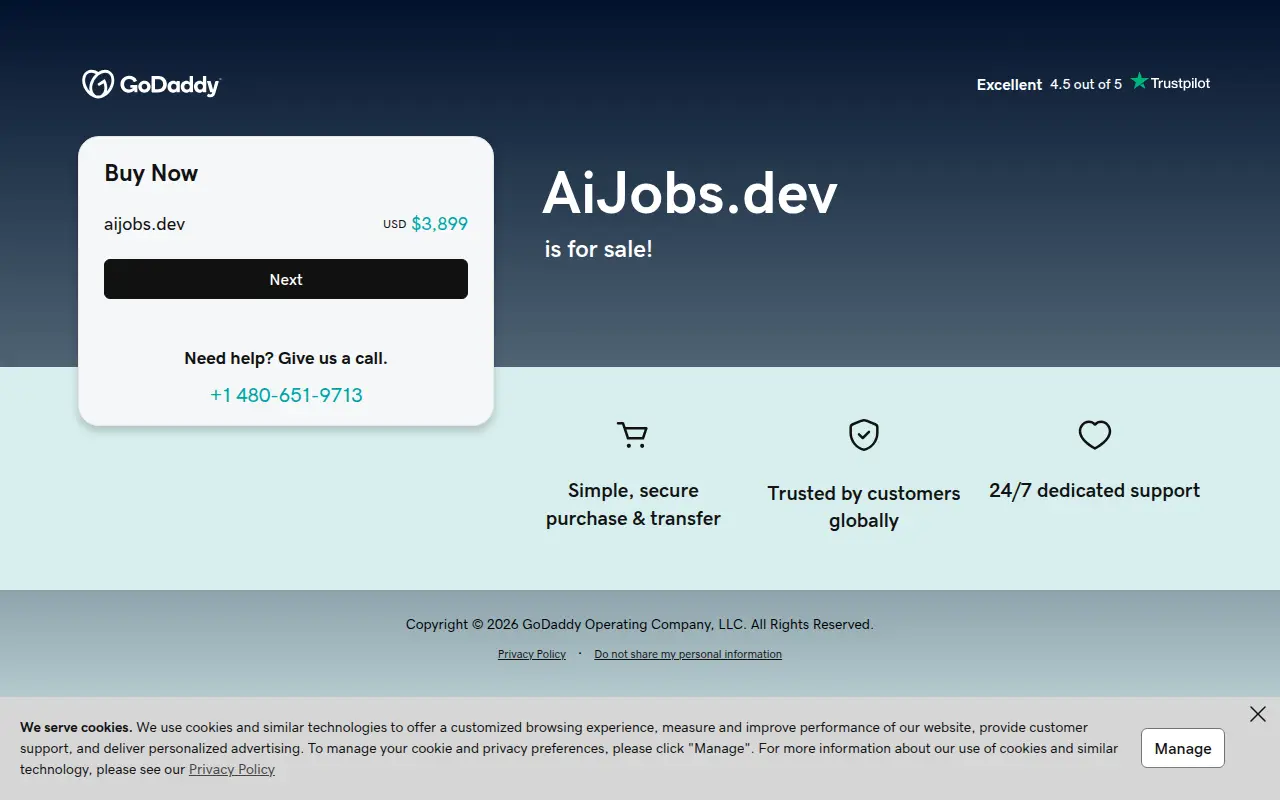Click 'We serve cookies.' bold text

click(76, 727)
